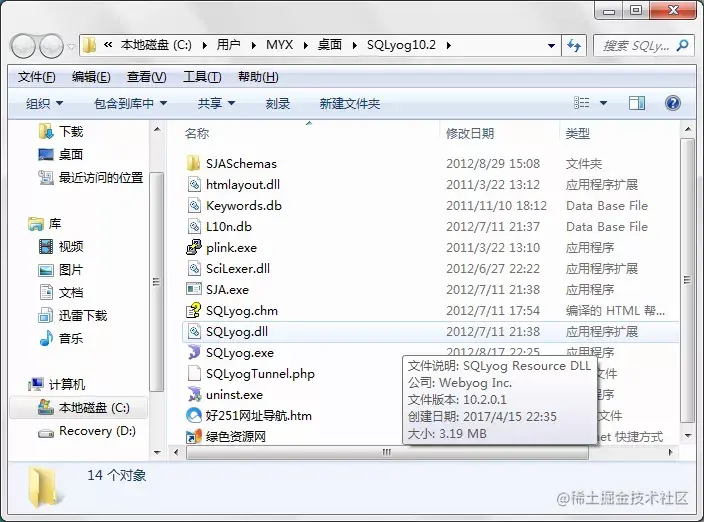Screen dimensions: 704x522
Task: Click the navigation pane scroll up arrow
Action: [157, 130]
